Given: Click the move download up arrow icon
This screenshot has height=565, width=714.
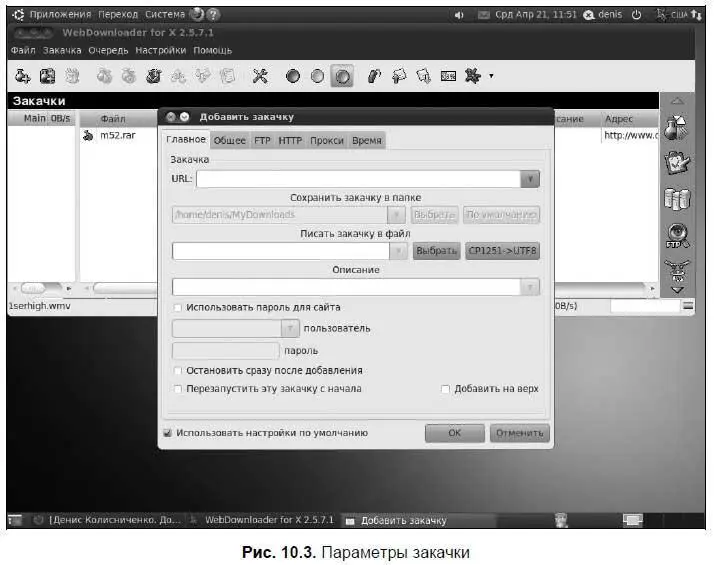Looking at the screenshot, I should click(399, 76).
